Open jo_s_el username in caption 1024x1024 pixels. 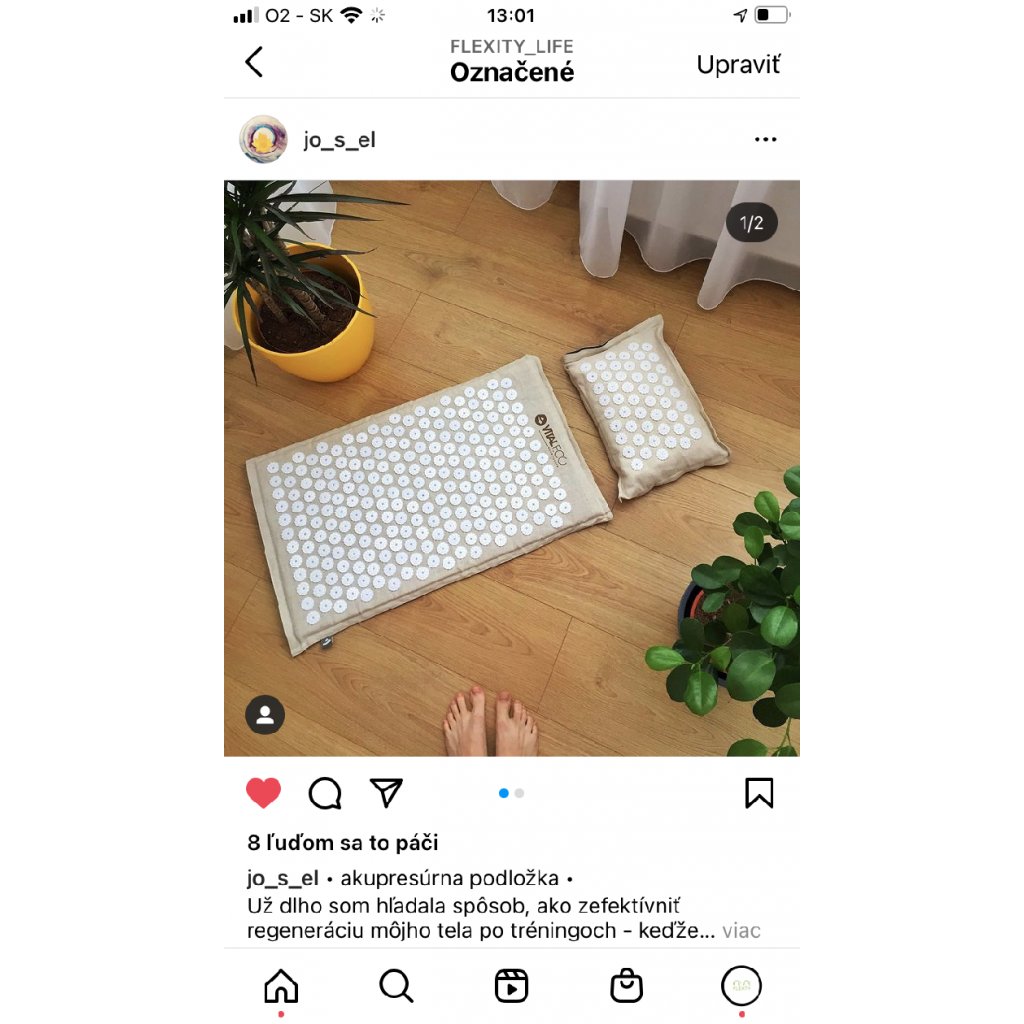point(283,878)
